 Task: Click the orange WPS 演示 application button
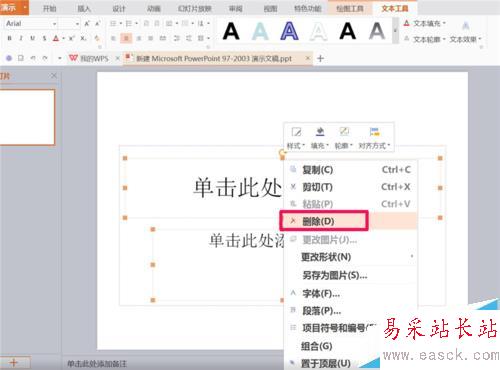(x=14, y=7)
